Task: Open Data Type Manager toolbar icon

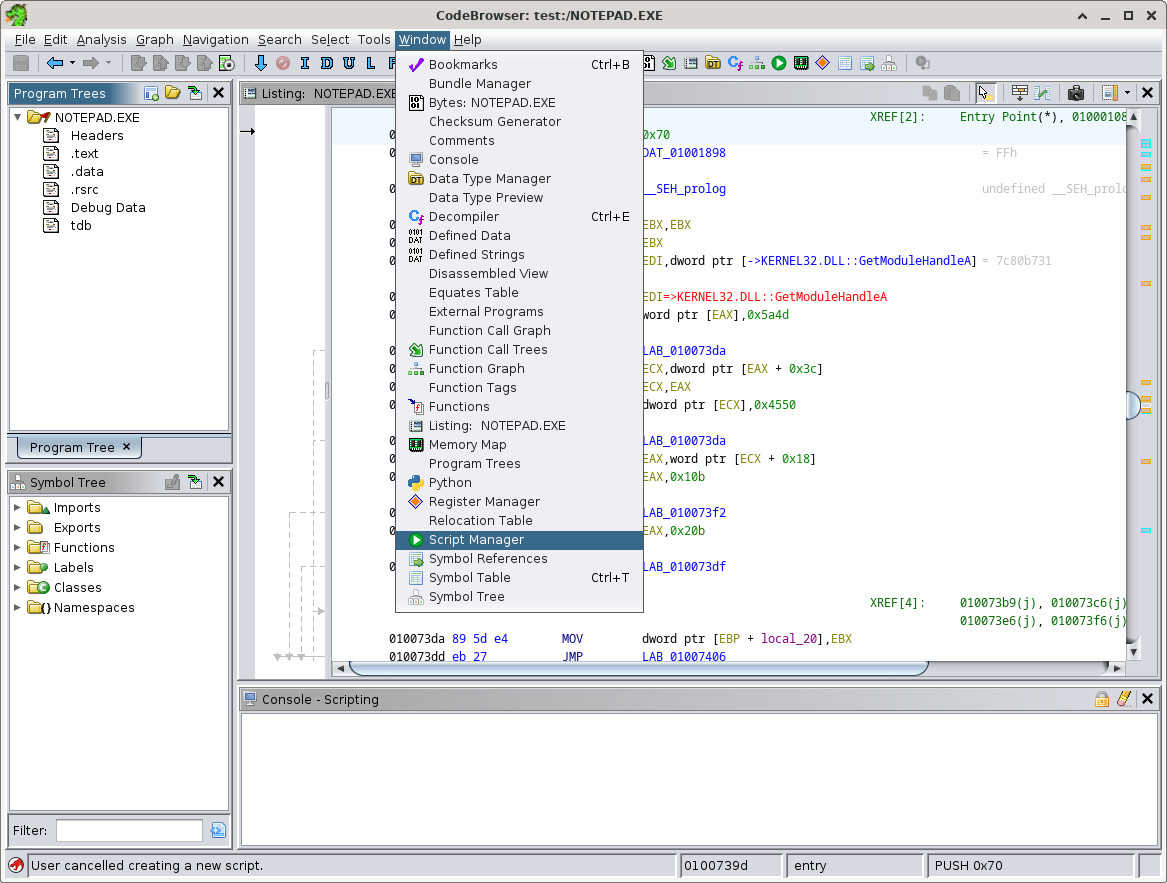Action: (x=713, y=63)
